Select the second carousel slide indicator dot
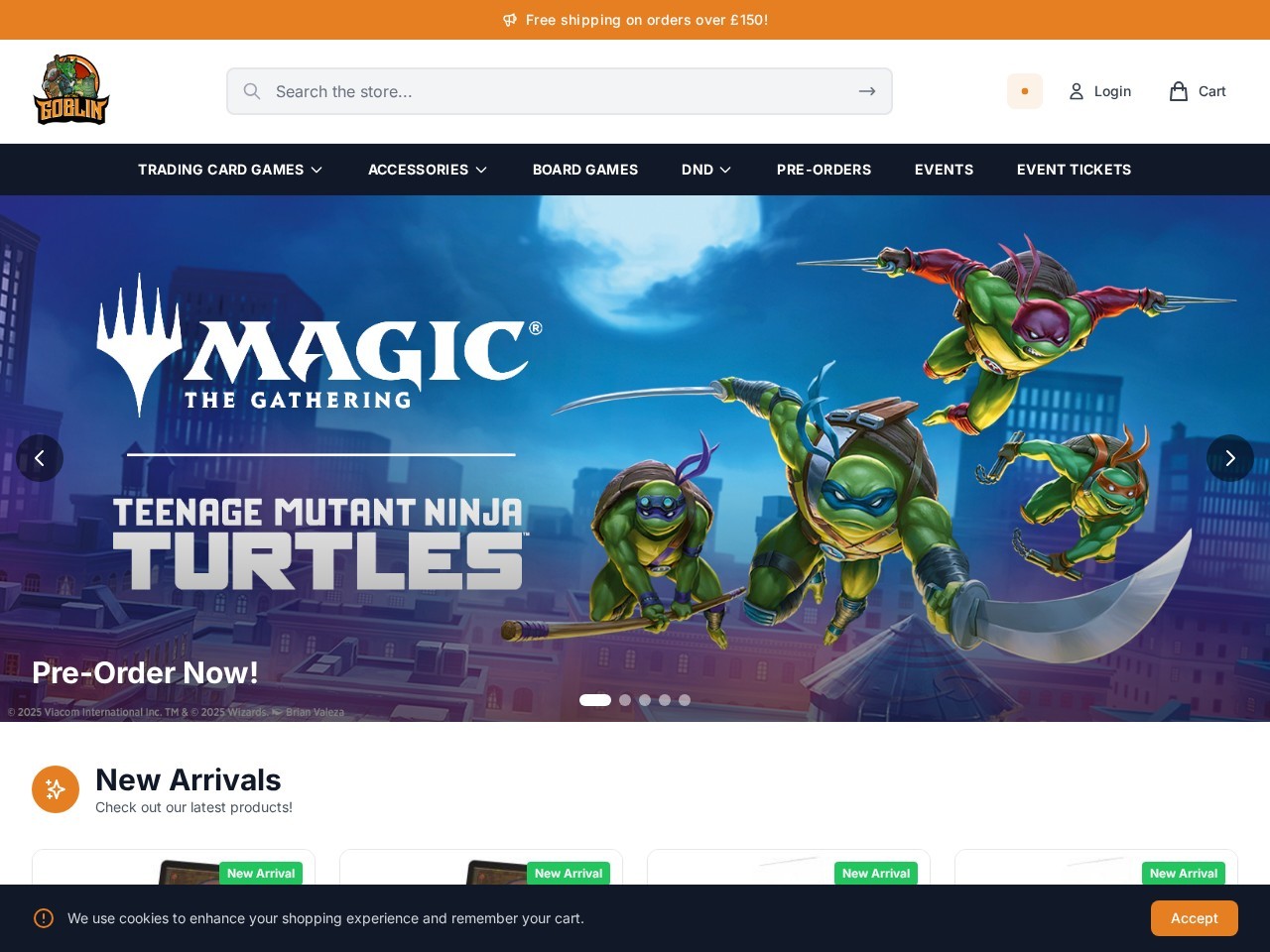 pos(625,700)
